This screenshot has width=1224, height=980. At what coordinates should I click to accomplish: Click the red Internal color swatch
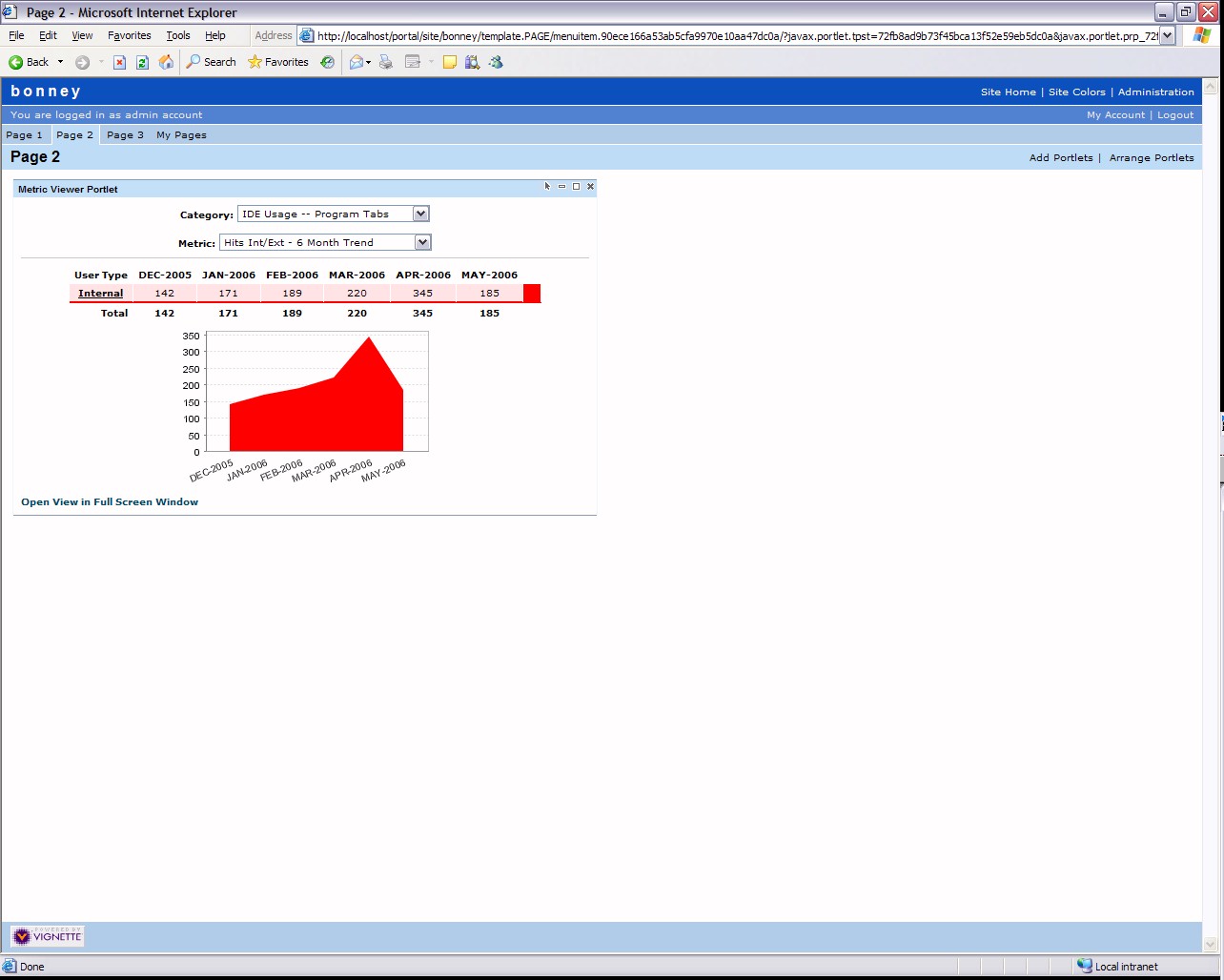[x=532, y=294]
